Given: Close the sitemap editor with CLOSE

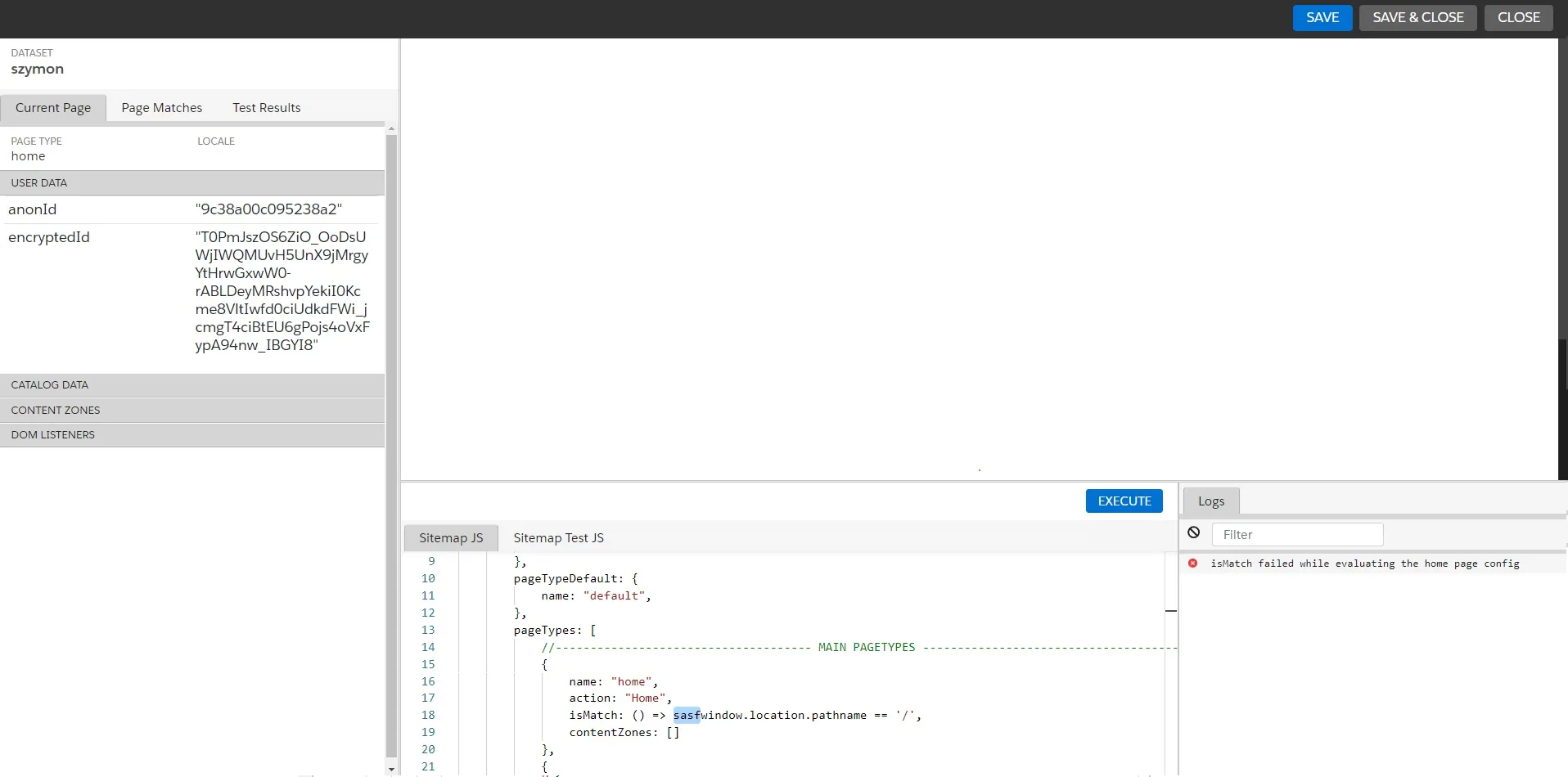Looking at the screenshot, I should coord(1518,18).
